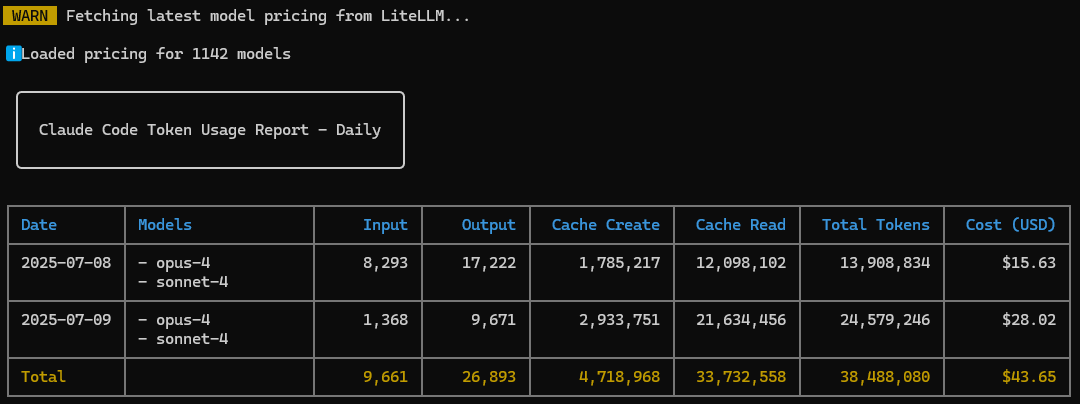Select the 2025-07-08 date cell
The width and height of the screenshot is (1080, 404).
pos(66,263)
